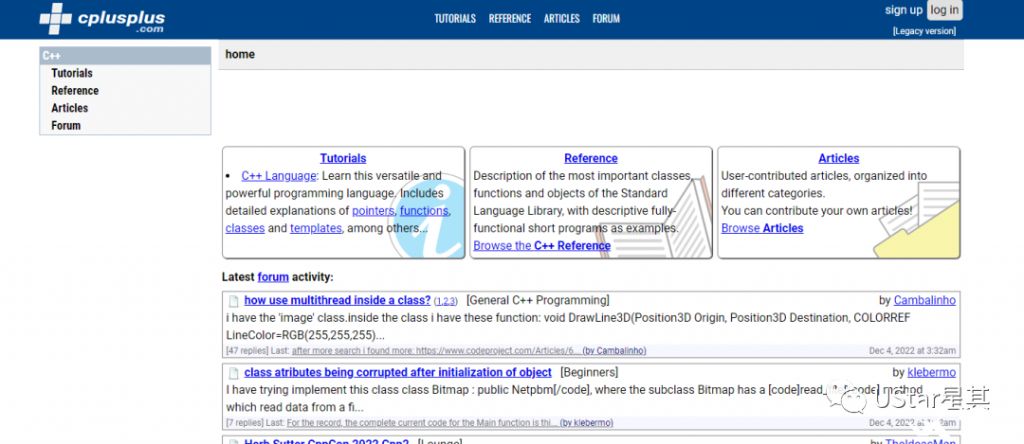Screen dimensions: 1024x444
Task: Open the Cambalinho author profile link
Action: [x=925, y=300]
